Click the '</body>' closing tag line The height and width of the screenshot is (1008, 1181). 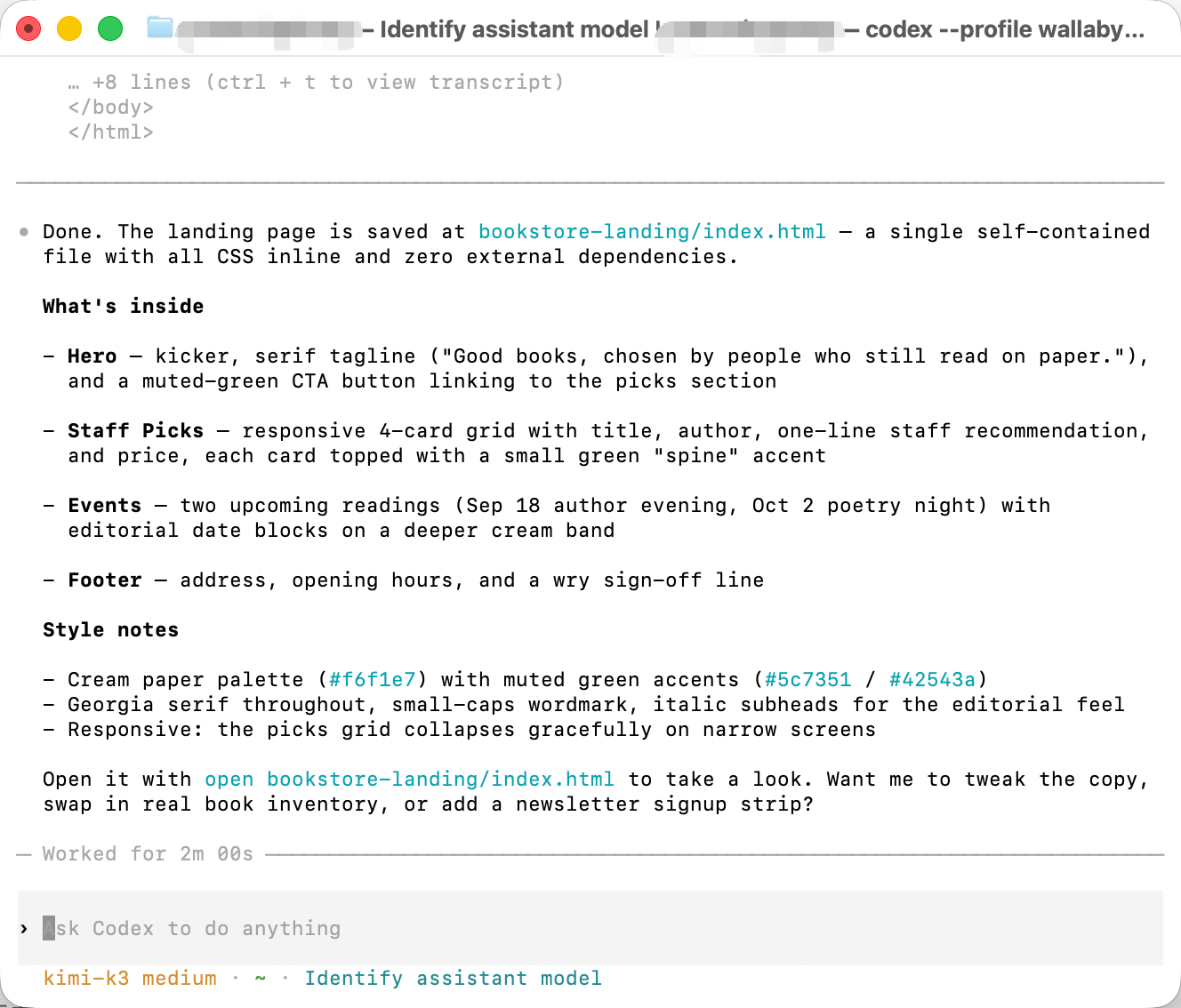[x=110, y=108]
